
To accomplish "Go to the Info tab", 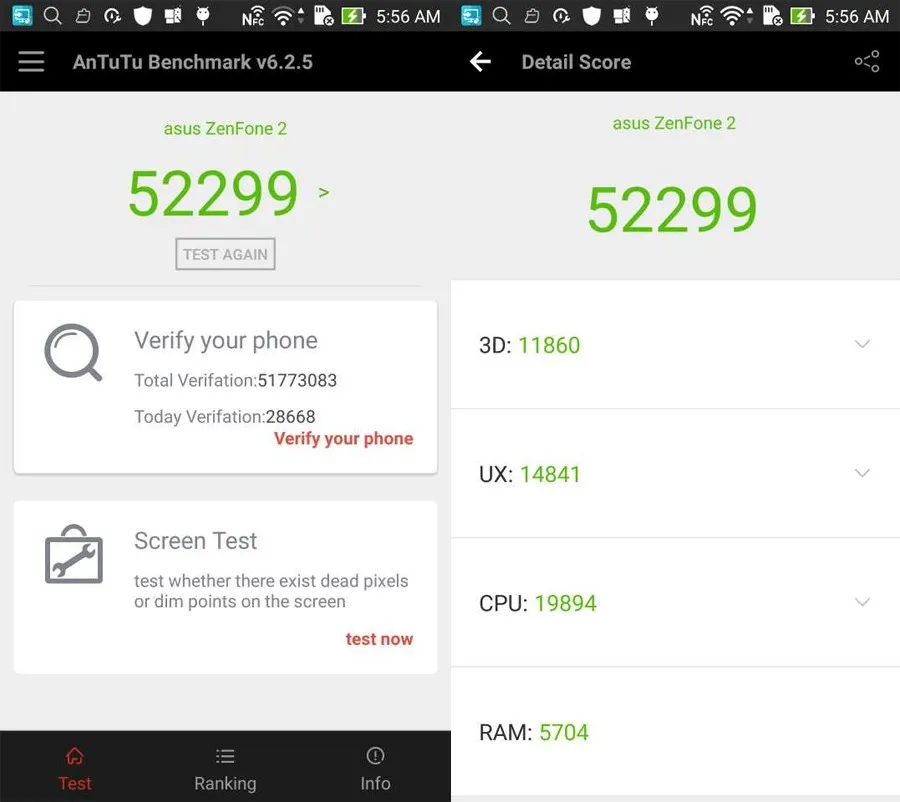I will pos(375,768).
